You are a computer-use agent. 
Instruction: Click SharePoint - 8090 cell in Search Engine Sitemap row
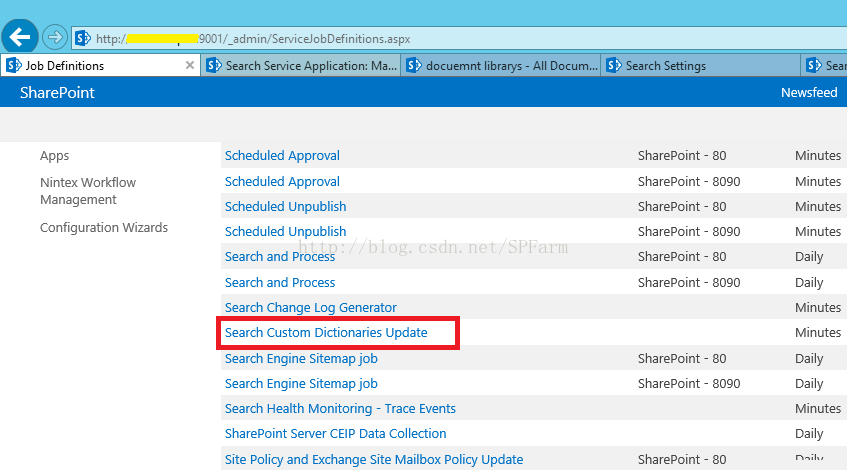click(689, 383)
